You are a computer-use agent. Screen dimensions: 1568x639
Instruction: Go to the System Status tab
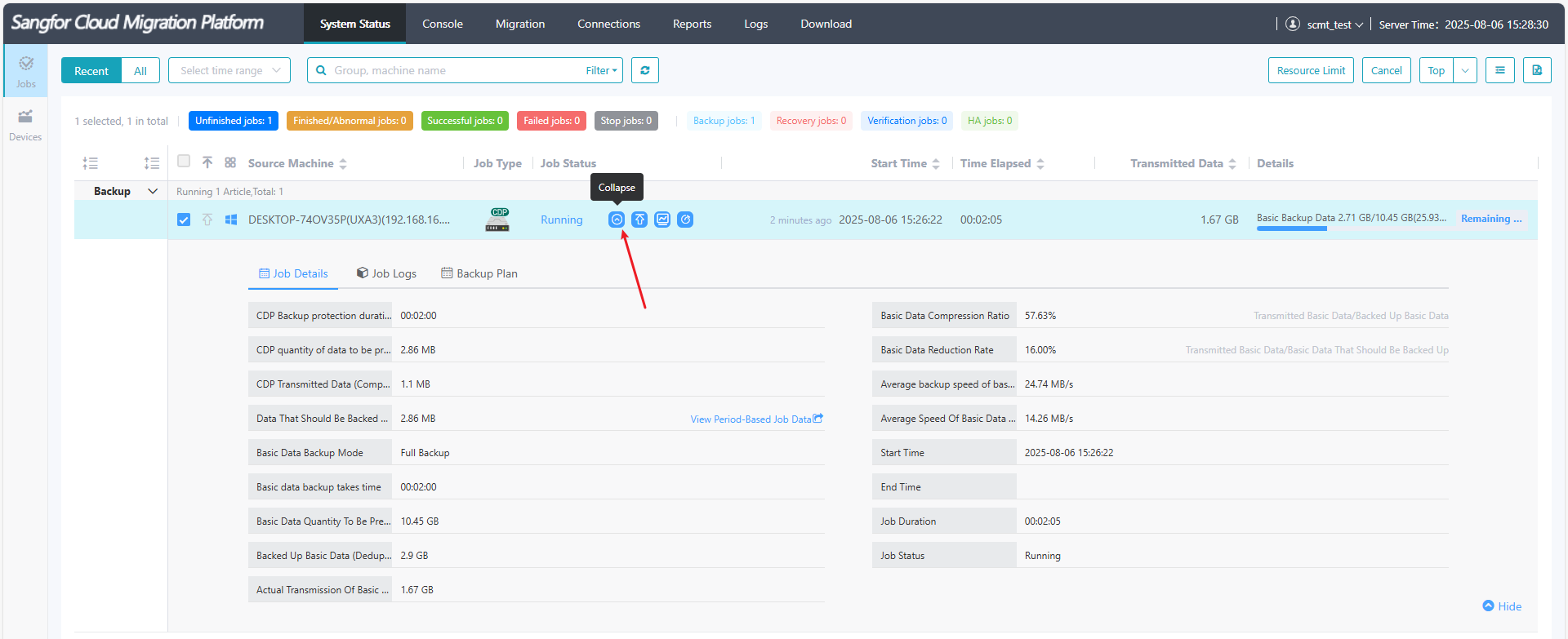coord(355,24)
